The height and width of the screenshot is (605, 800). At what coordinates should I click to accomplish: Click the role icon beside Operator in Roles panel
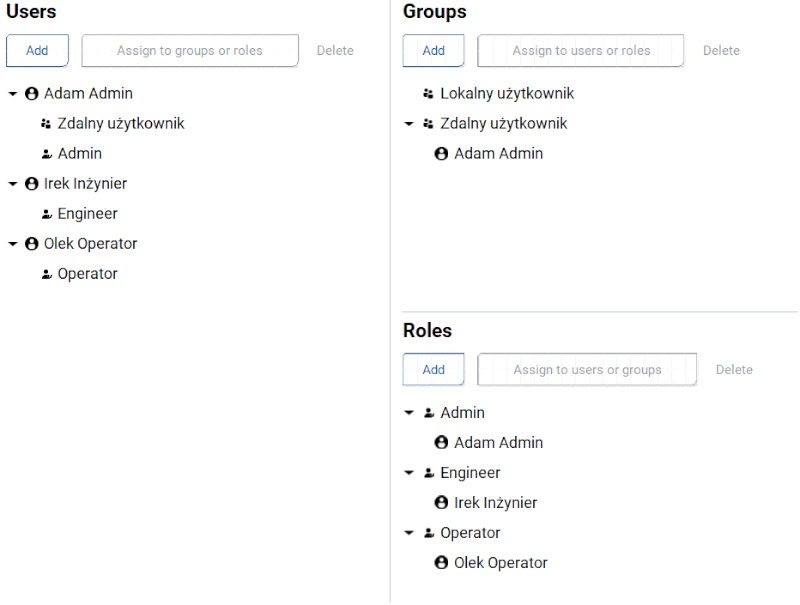point(428,533)
